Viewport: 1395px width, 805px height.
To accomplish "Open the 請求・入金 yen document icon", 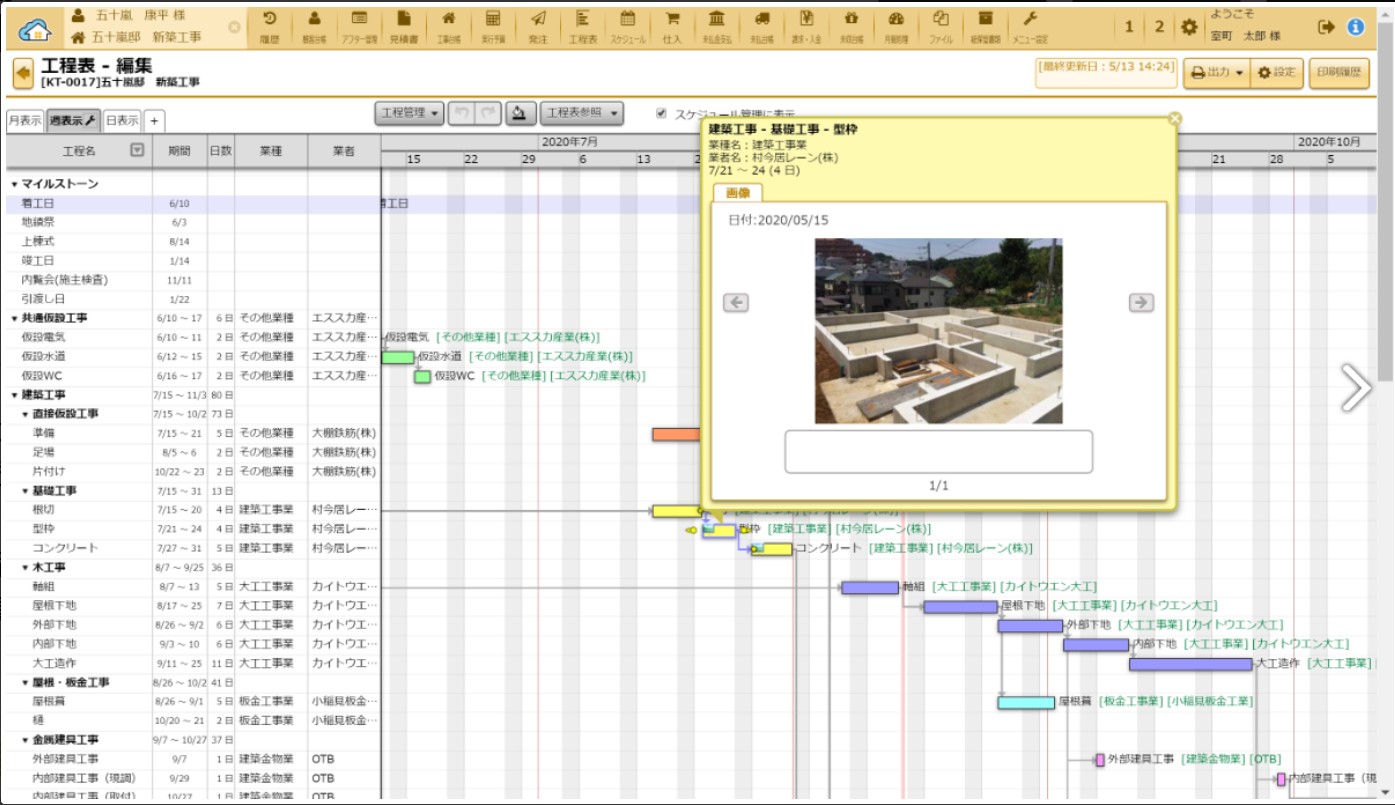I will pos(807,26).
